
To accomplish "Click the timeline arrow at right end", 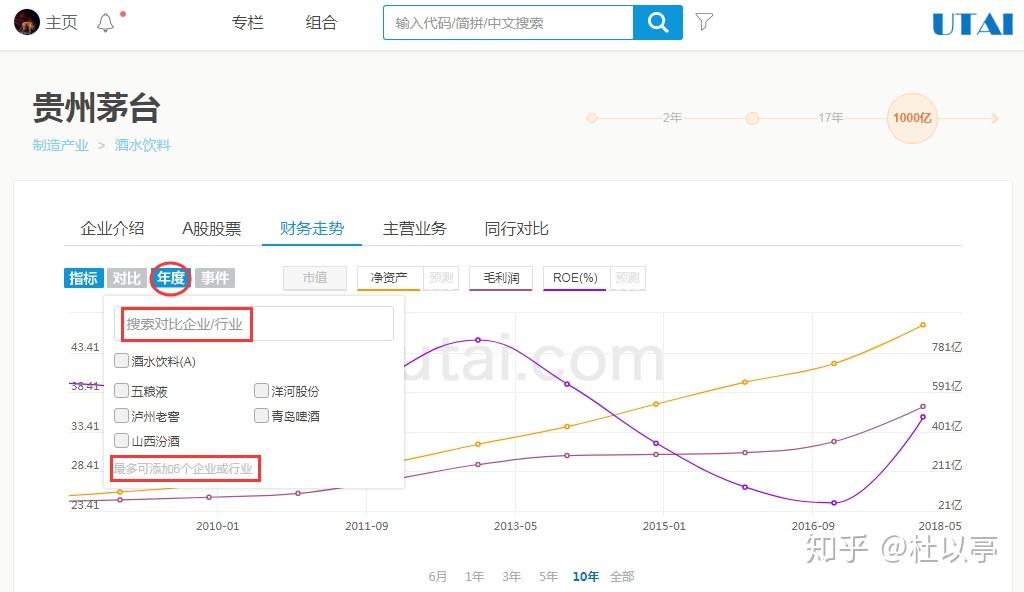I will pos(995,118).
